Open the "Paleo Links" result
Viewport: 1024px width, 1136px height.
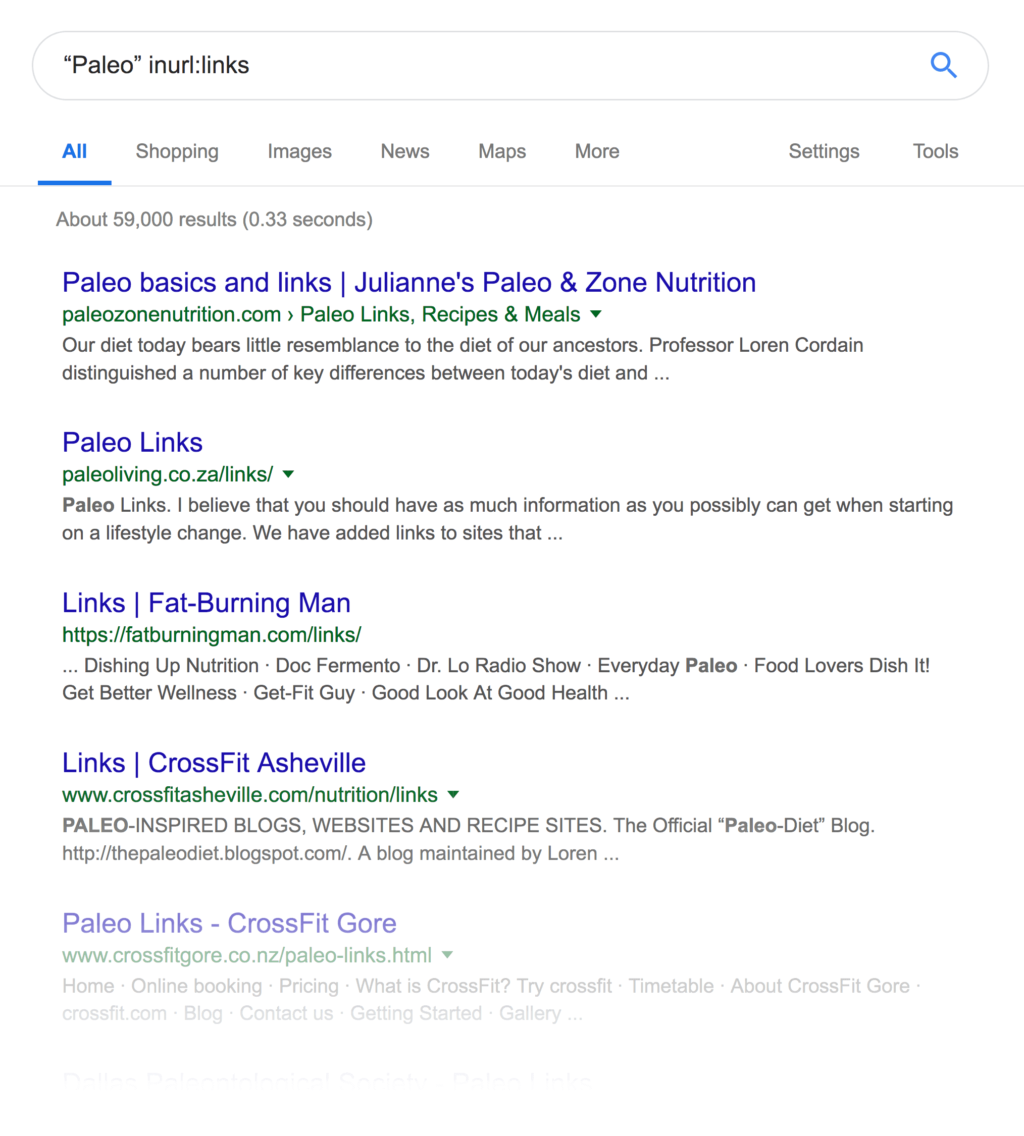pos(132,442)
